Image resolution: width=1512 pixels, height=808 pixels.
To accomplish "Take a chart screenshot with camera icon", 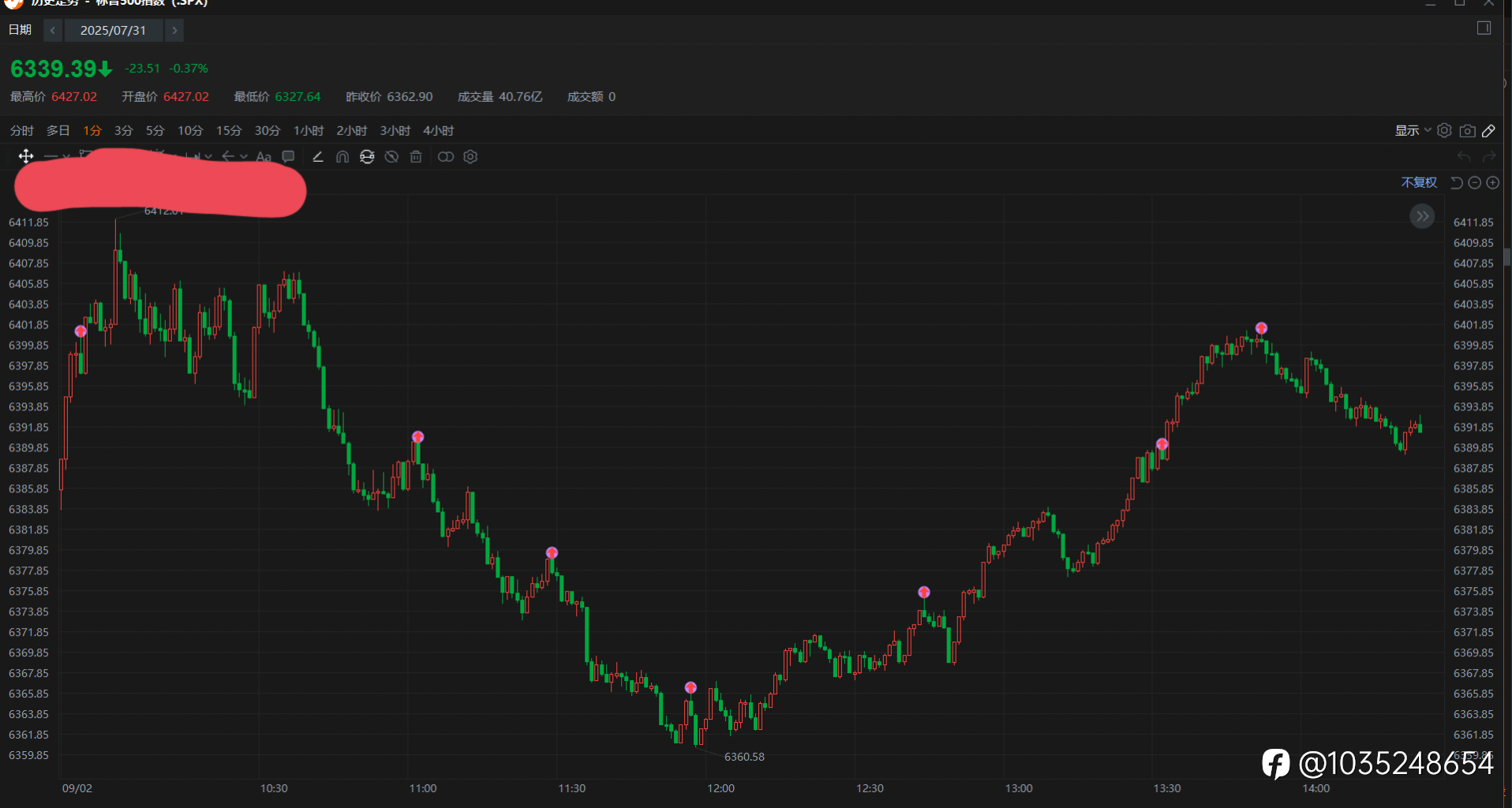I will tap(1467, 131).
